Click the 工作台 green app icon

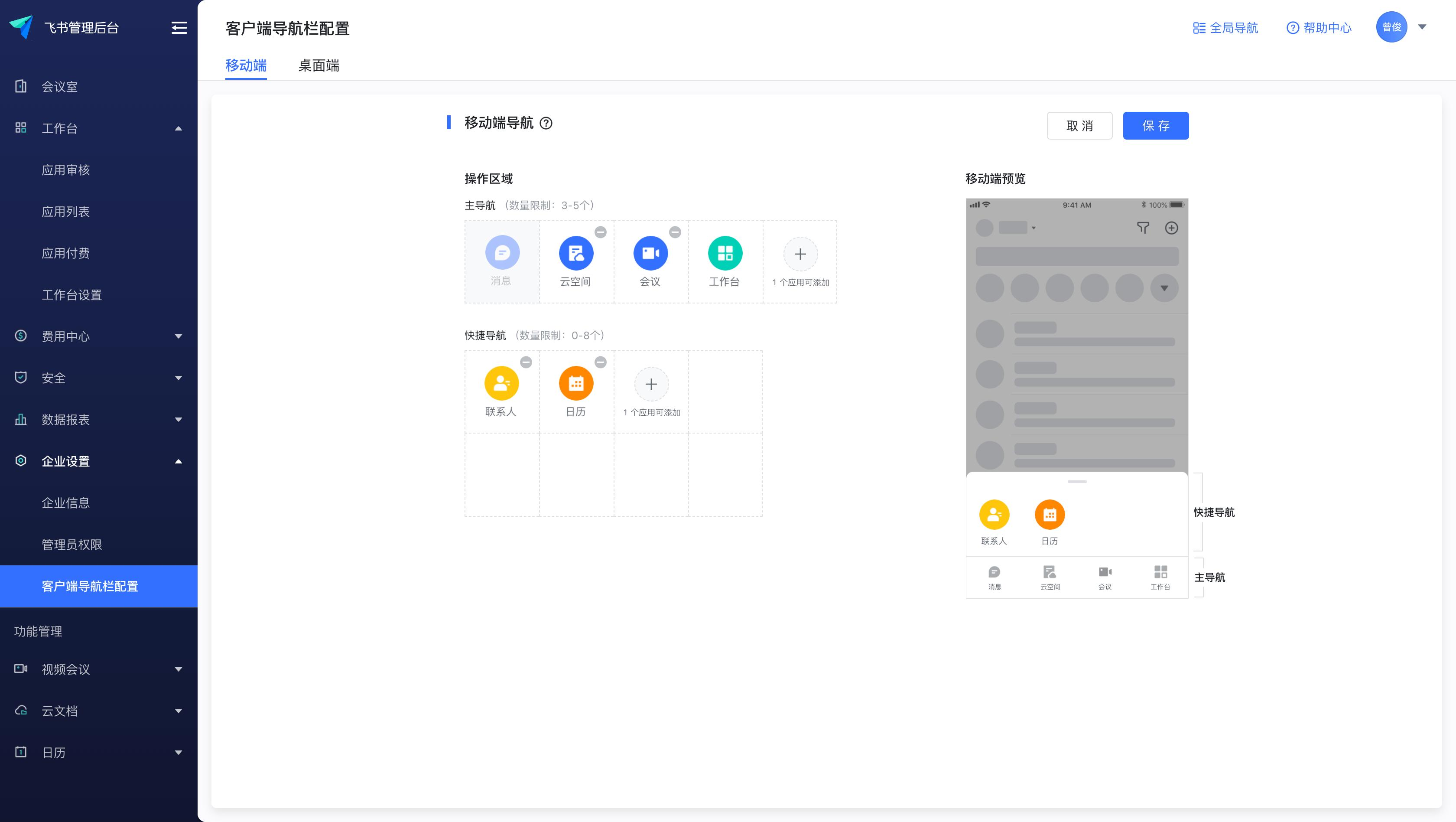point(725,253)
